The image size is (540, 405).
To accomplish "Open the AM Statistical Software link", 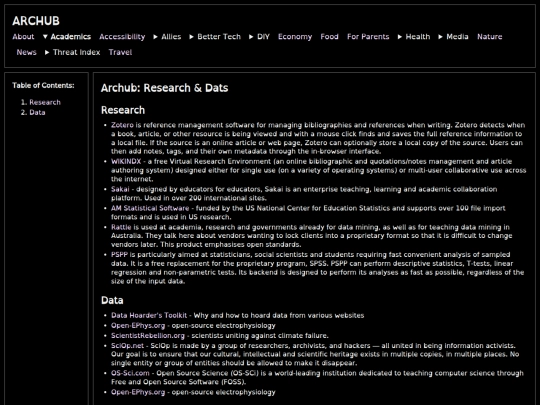I will (x=150, y=208).
